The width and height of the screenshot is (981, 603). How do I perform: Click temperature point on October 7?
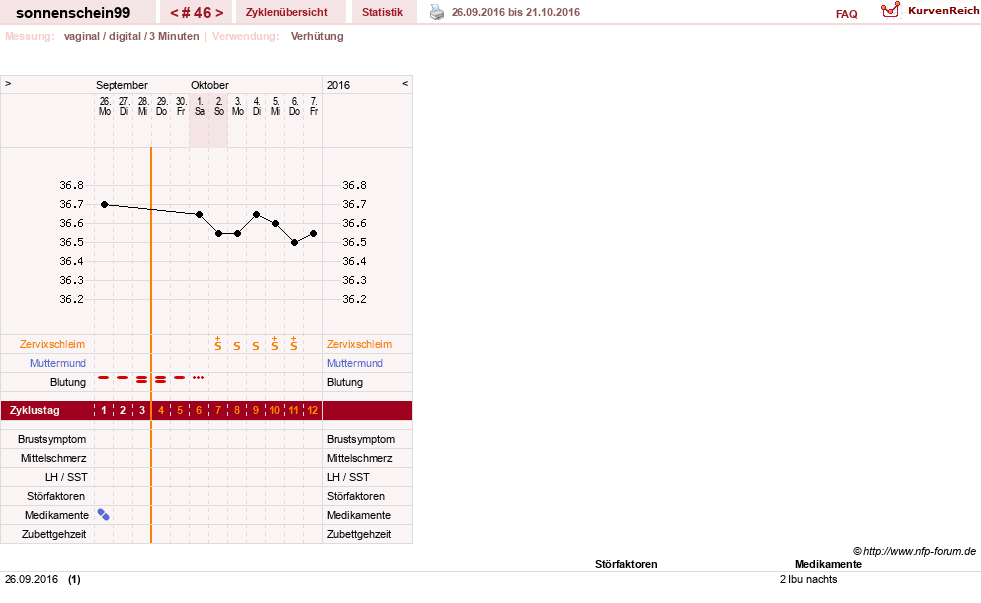[313, 233]
